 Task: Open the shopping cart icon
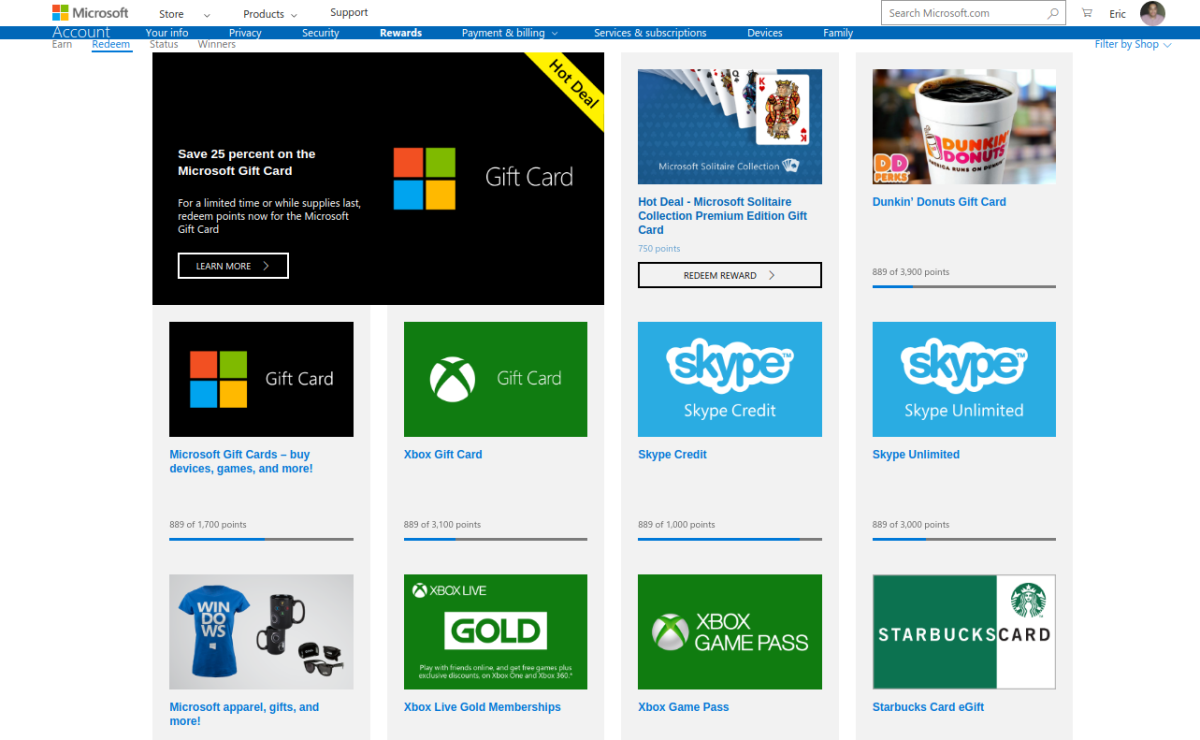point(1087,13)
